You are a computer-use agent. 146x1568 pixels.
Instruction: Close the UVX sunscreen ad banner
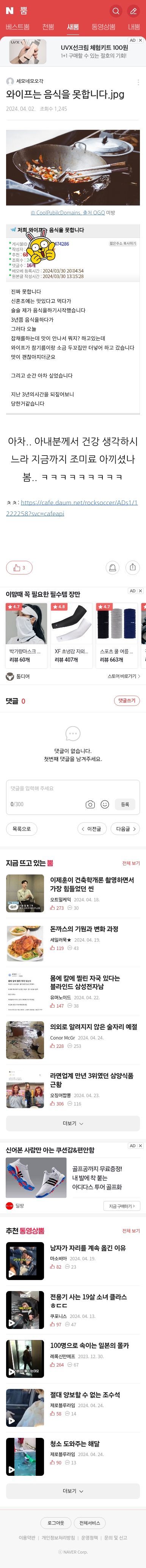coord(141,40)
